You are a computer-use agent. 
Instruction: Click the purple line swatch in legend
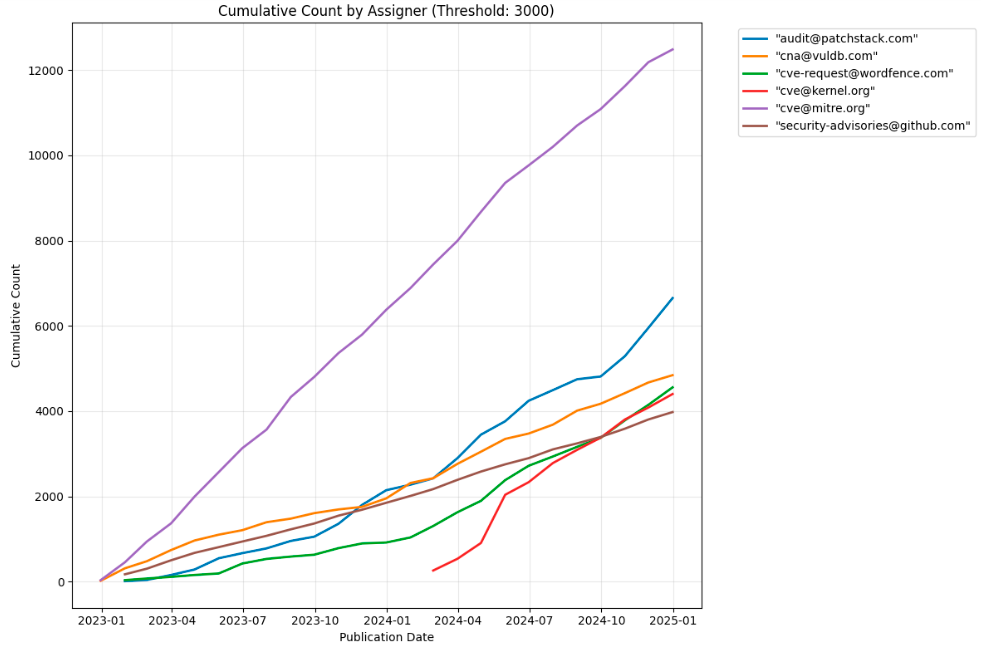tap(755, 108)
